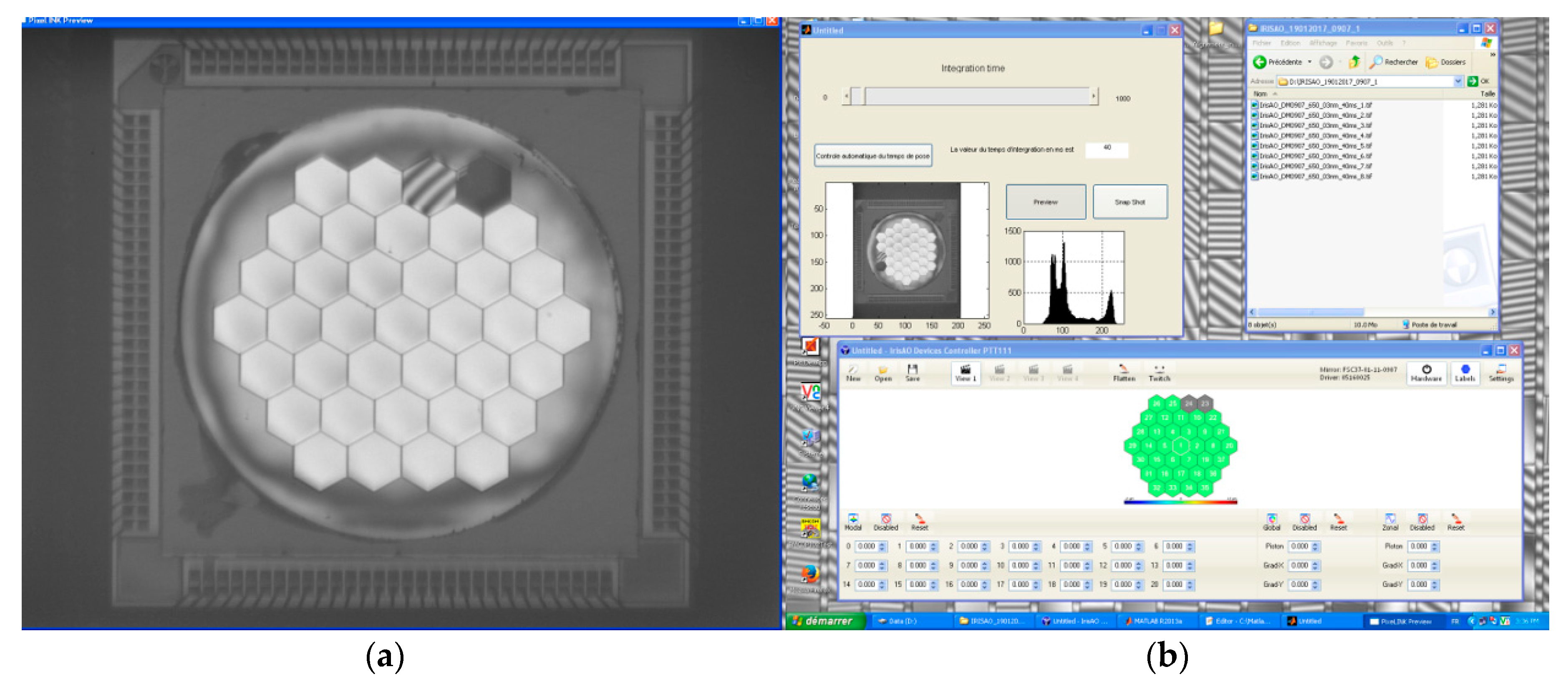The image size is (1568, 687).
Task: Click the Rechercher search icon in Explorer
Action: click(x=1376, y=61)
